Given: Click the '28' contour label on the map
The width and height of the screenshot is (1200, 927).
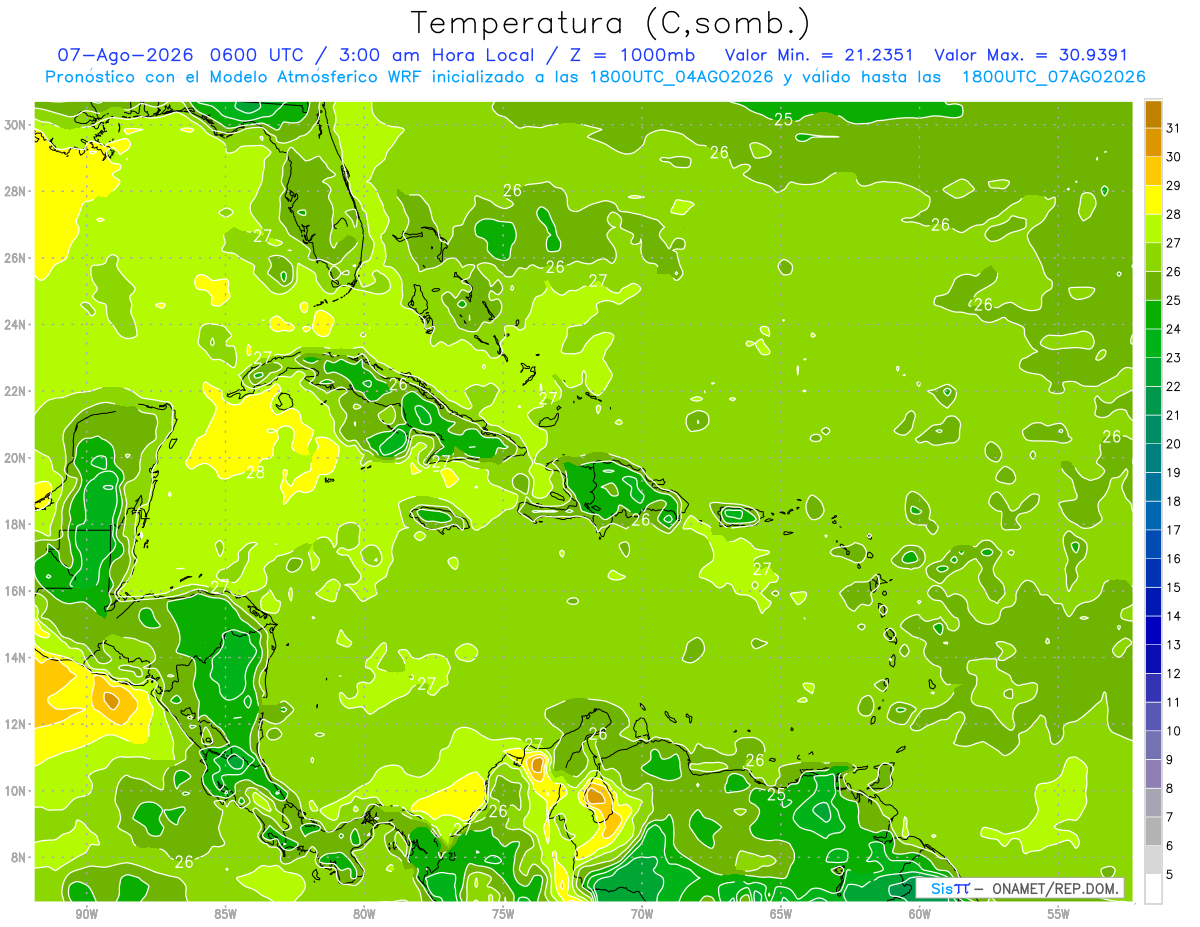Looking at the screenshot, I should tap(256, 472).
